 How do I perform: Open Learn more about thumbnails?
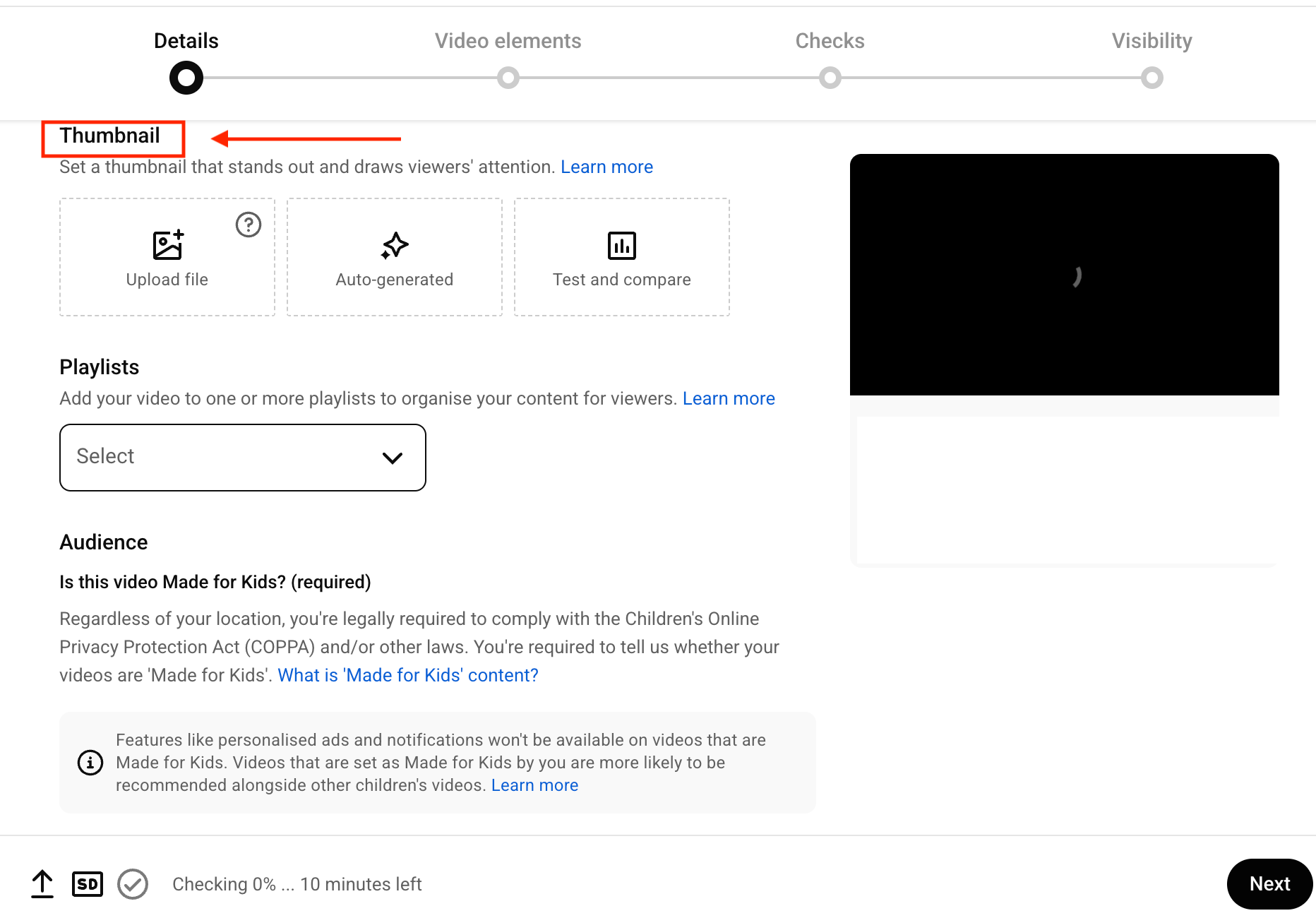pyautogui.click(x=606, y=167)
